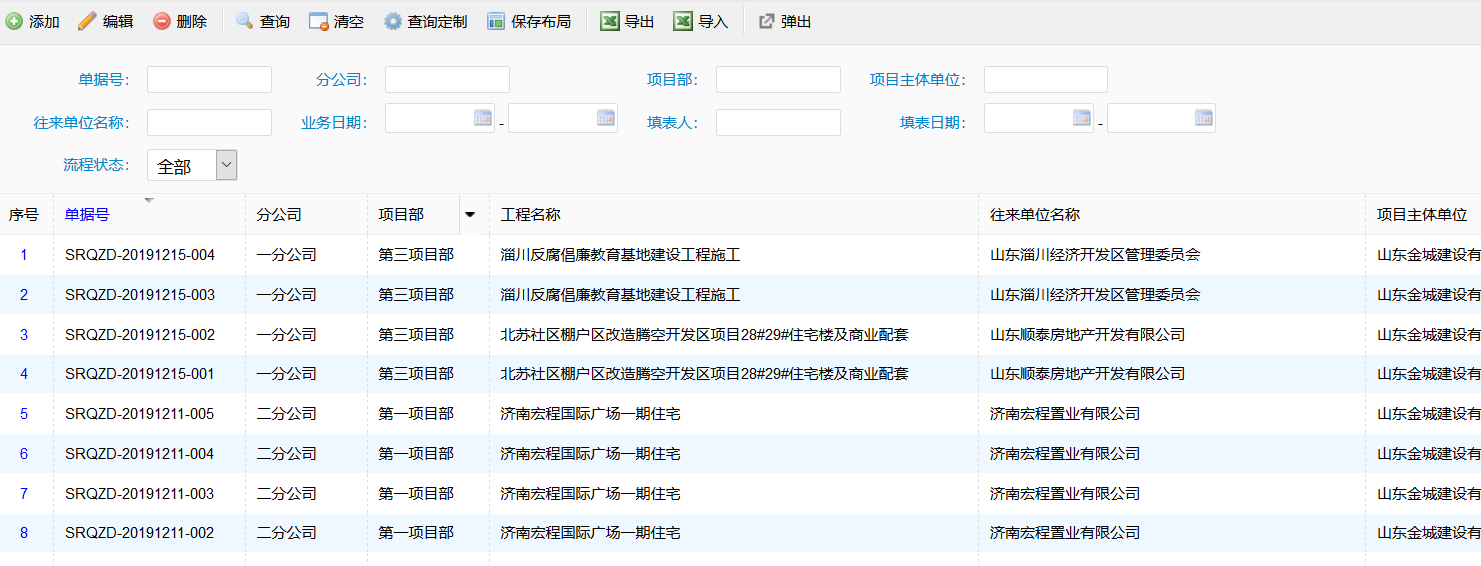This screenshot has width=1481, height=566.
Task: Select row SRQZD-20191215-004
Action: (740, 255)
